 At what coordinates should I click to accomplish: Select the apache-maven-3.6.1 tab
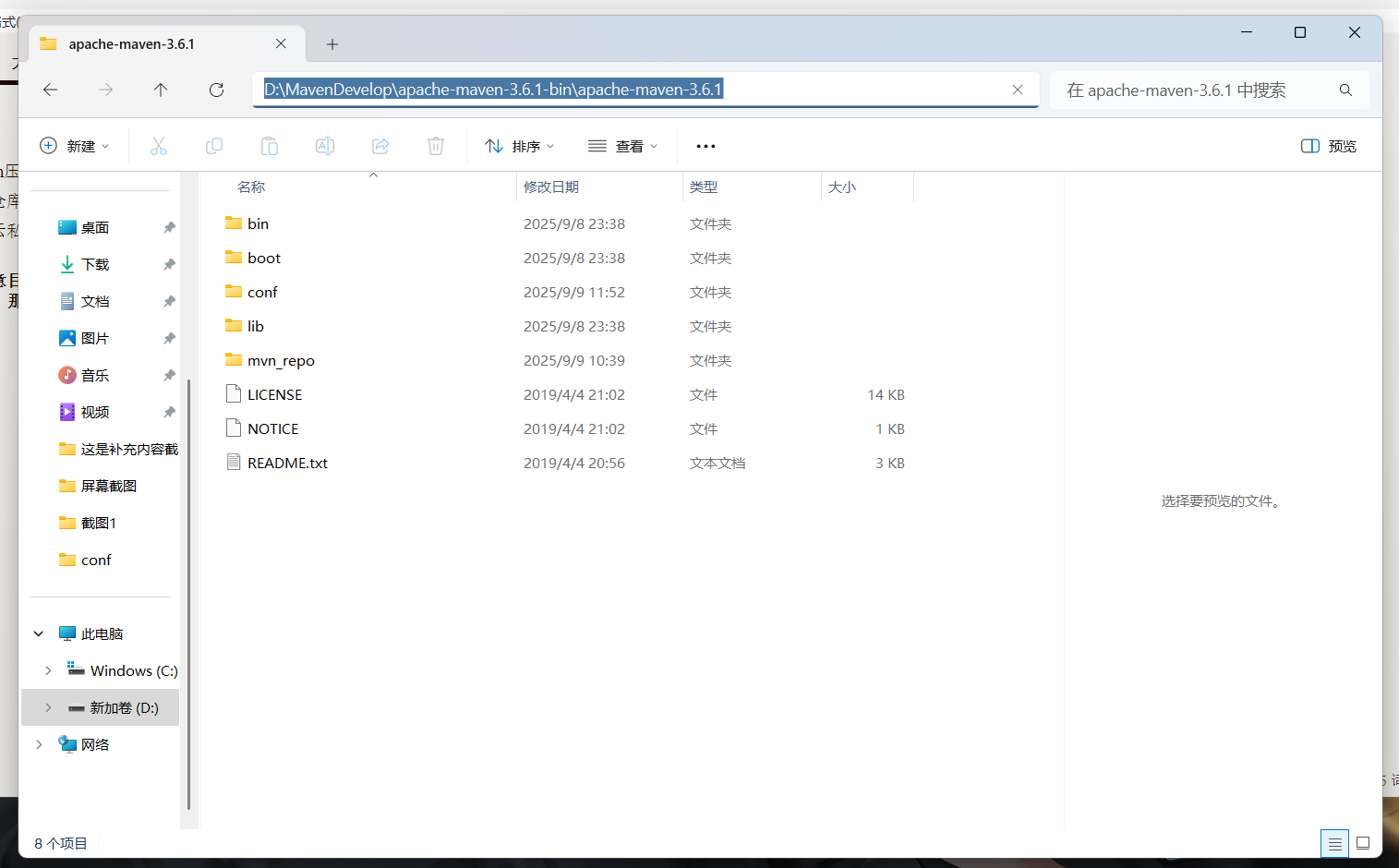tap(166, 43)
